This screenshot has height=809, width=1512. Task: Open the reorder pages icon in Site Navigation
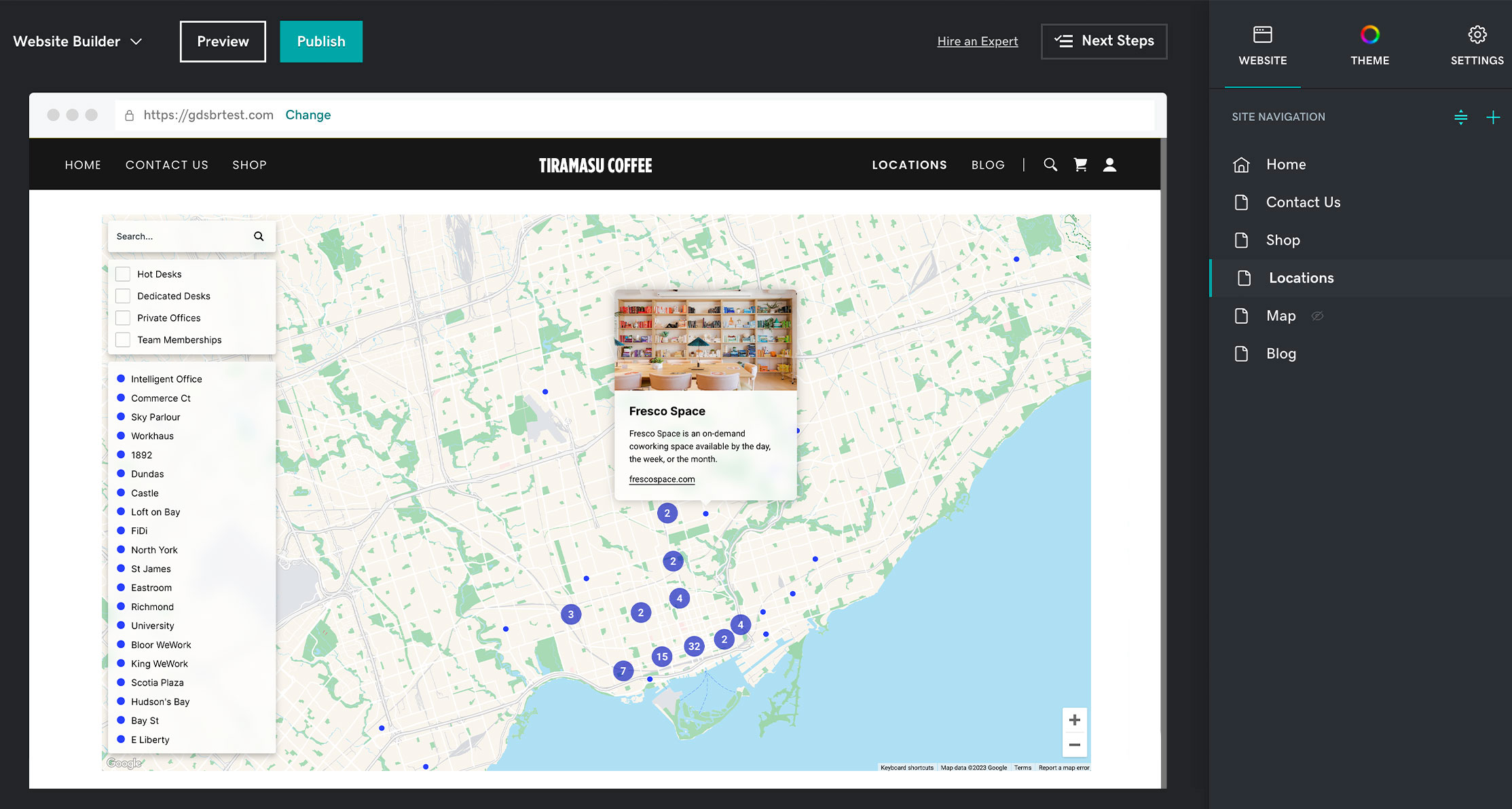pos(1461,117)
